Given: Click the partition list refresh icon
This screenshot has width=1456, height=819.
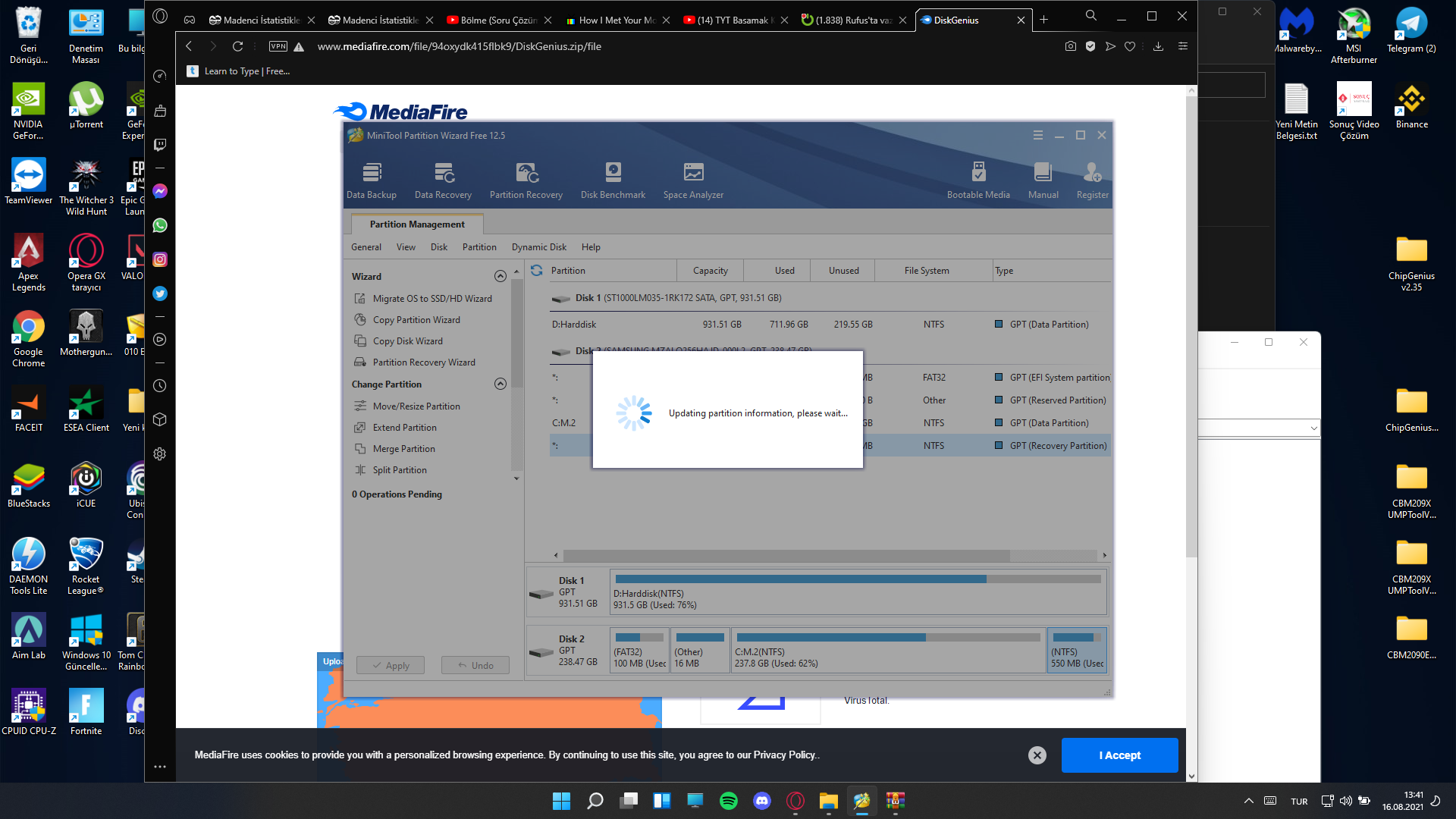Looking at the screenshot, I should point(537,271).
